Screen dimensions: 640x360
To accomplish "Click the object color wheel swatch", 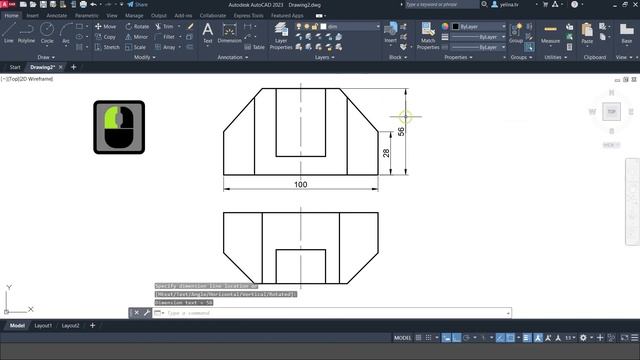I will tap(445, 27).
